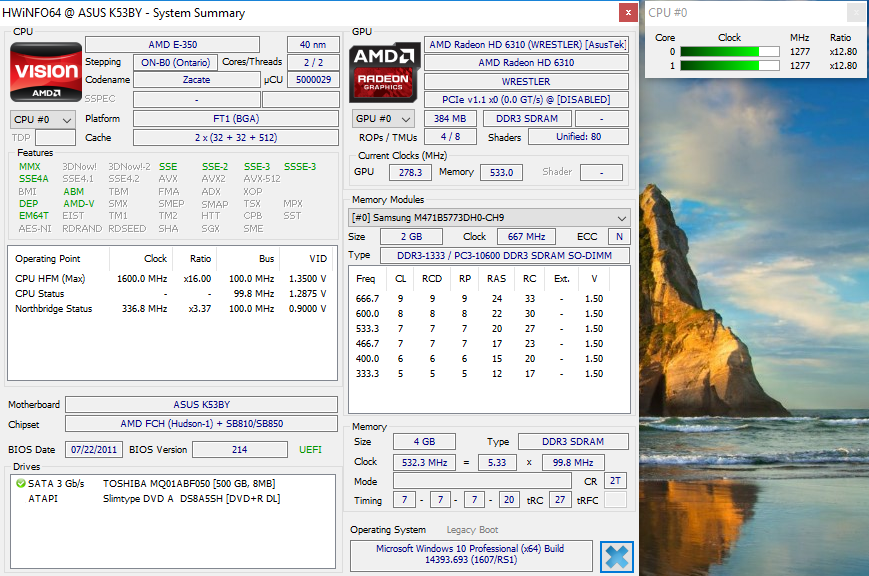Click the BIOS date 07/22/2011 field
The height and width of the screenshot is (576, 869).
click(x=94, y=450)
